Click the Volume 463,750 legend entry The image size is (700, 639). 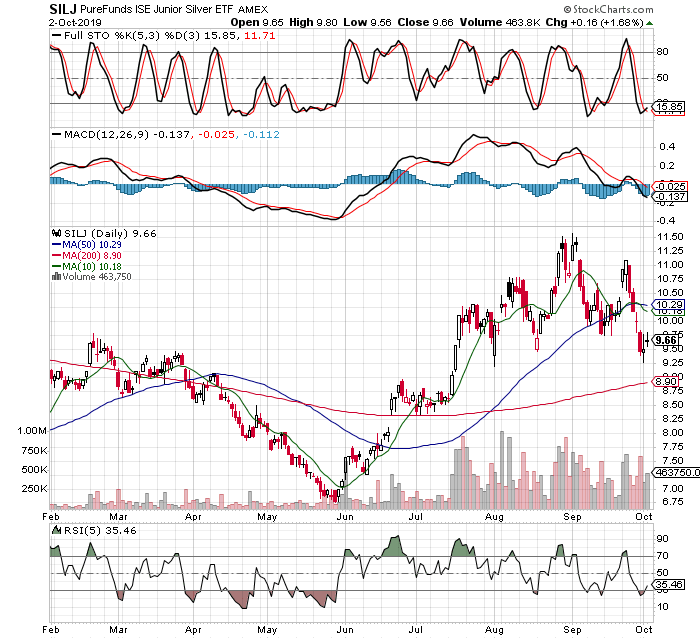click(97, 276)
